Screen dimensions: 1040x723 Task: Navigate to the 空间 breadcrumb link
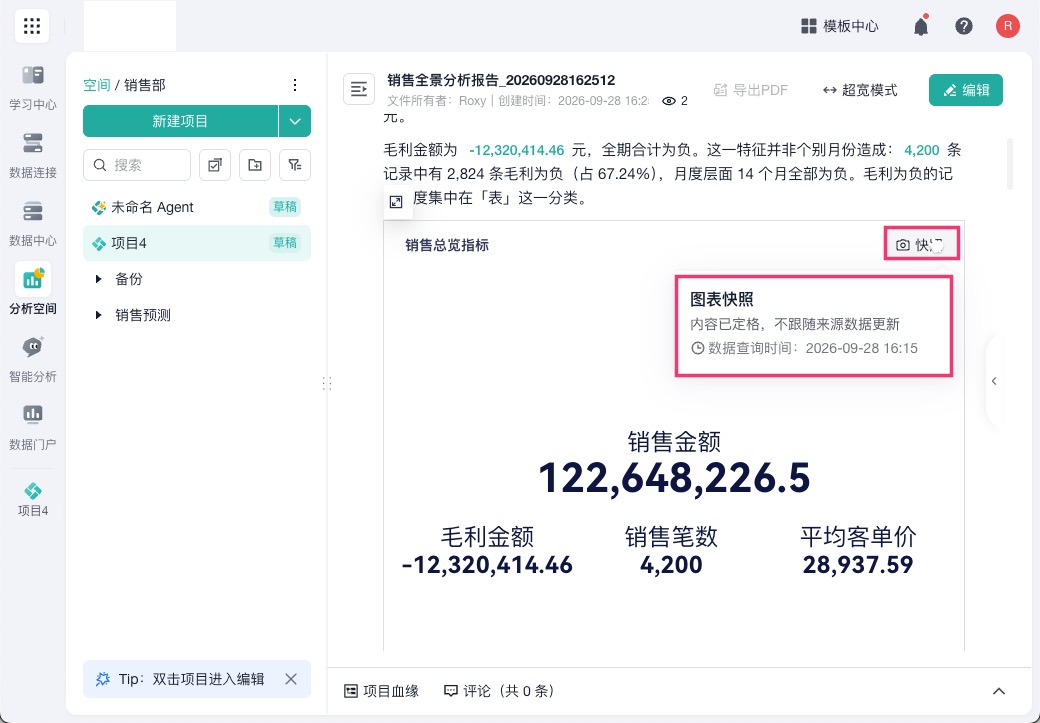(97, 85)
